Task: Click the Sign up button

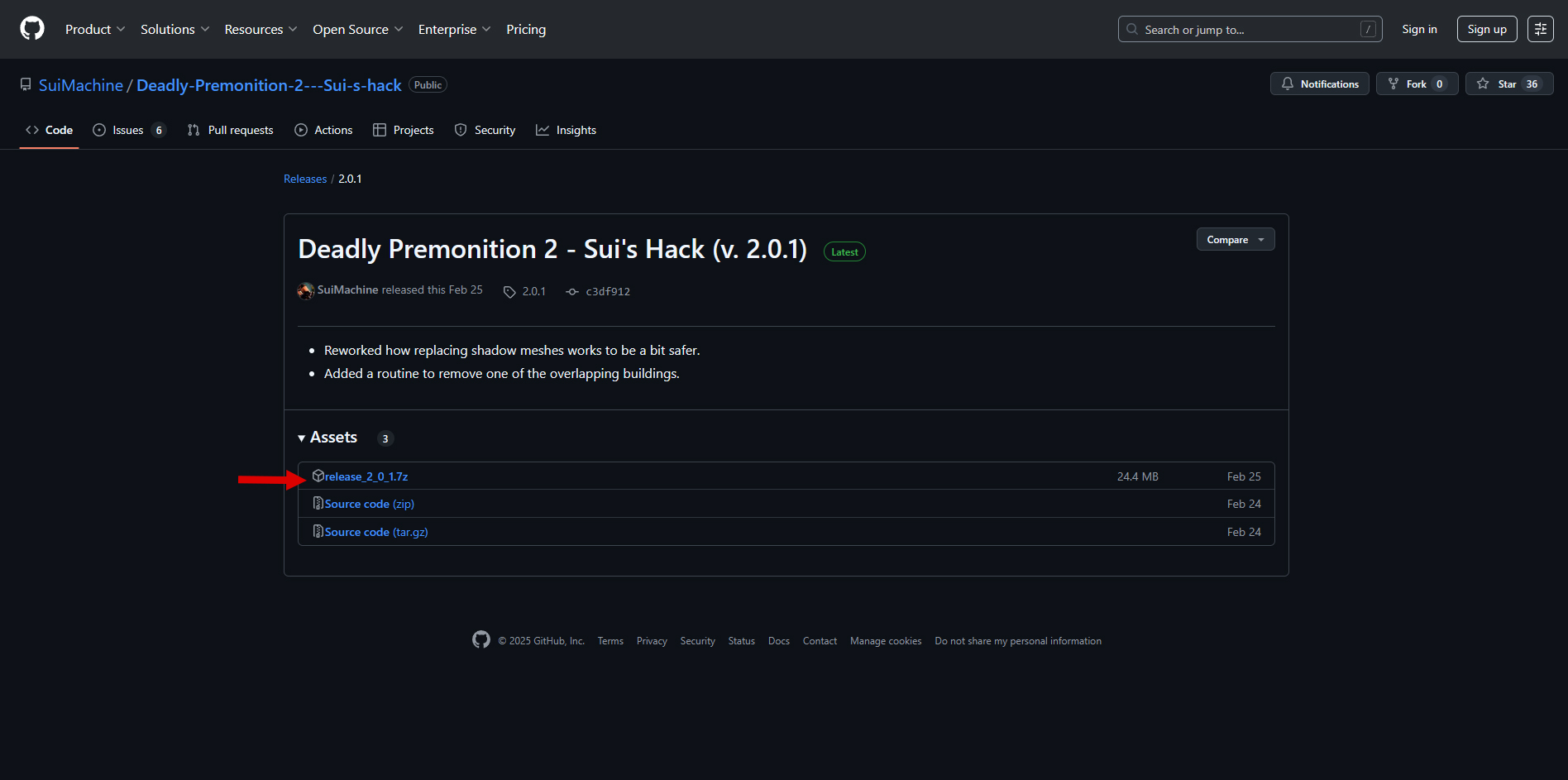Action: (x=1486, y=29)
